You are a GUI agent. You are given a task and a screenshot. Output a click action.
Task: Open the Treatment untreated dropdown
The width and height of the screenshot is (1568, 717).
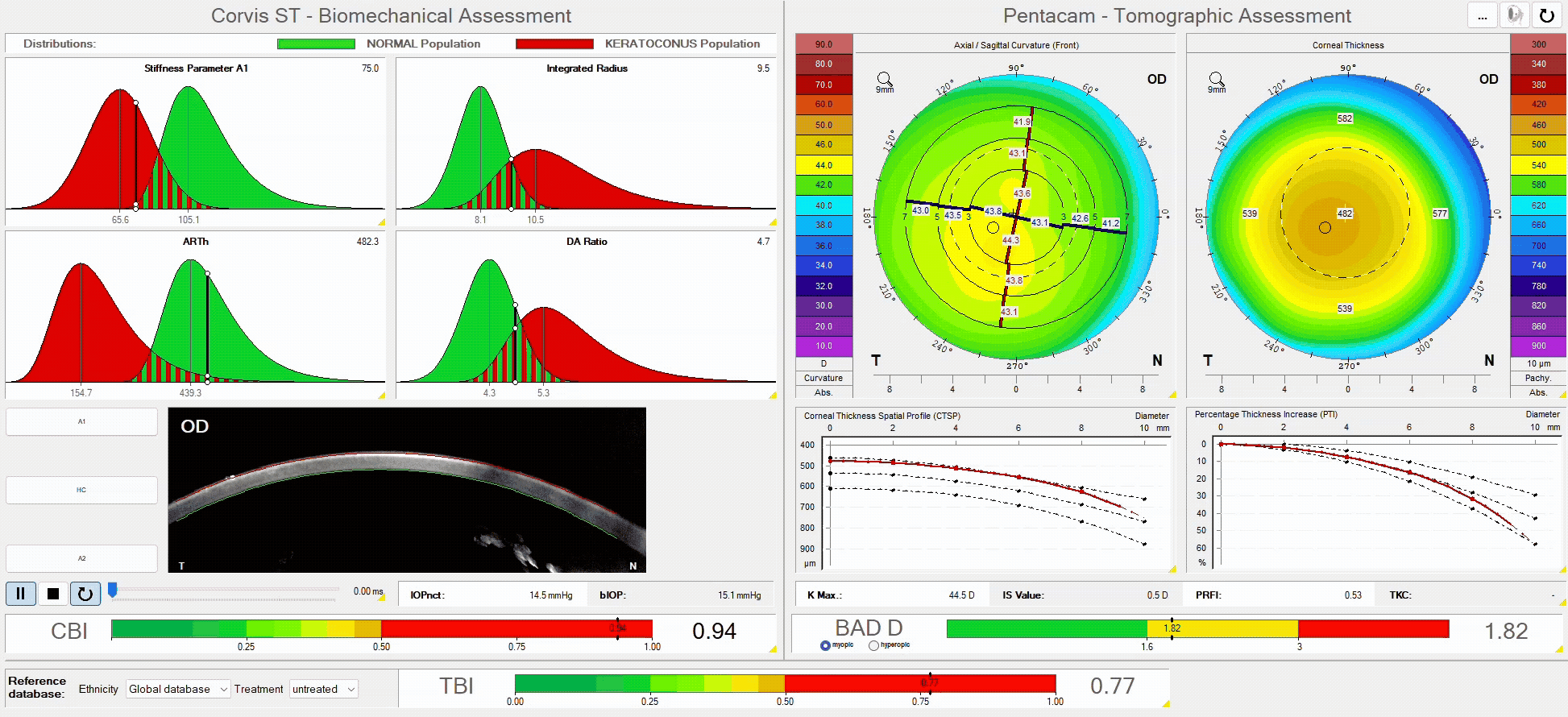pos(323,689)
